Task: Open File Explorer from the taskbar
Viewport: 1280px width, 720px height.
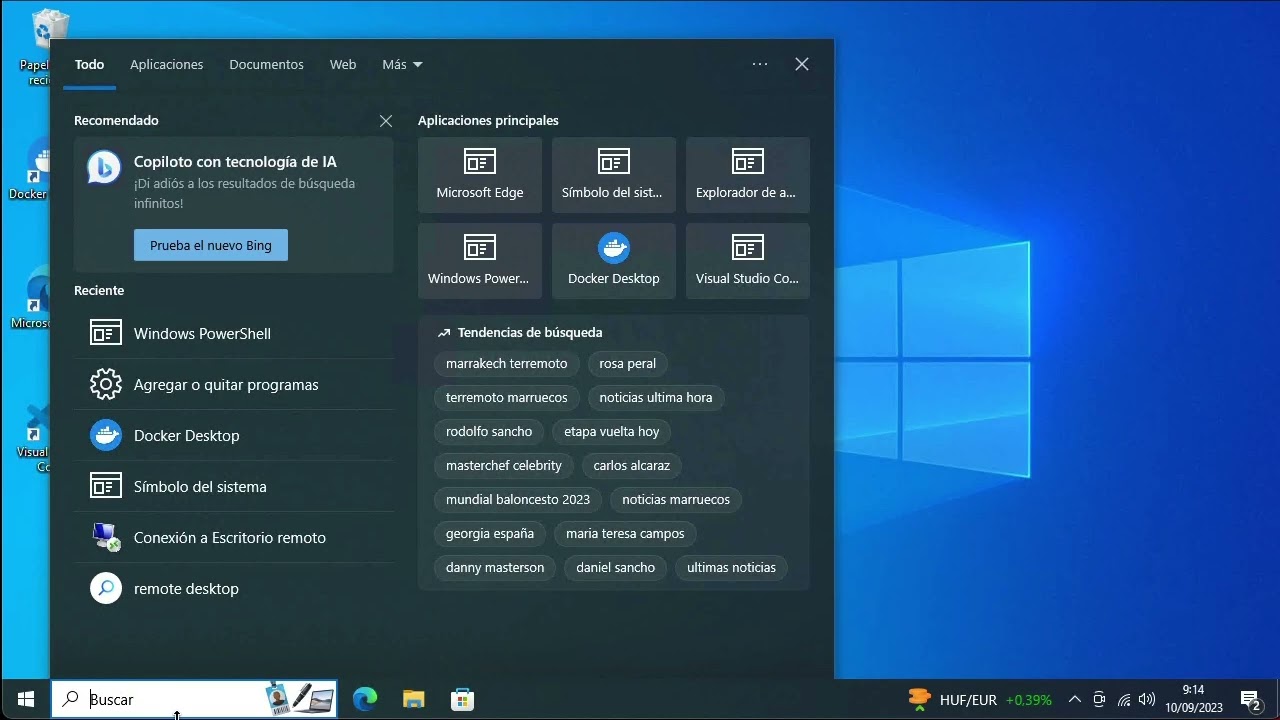Action: click(413, 699)
